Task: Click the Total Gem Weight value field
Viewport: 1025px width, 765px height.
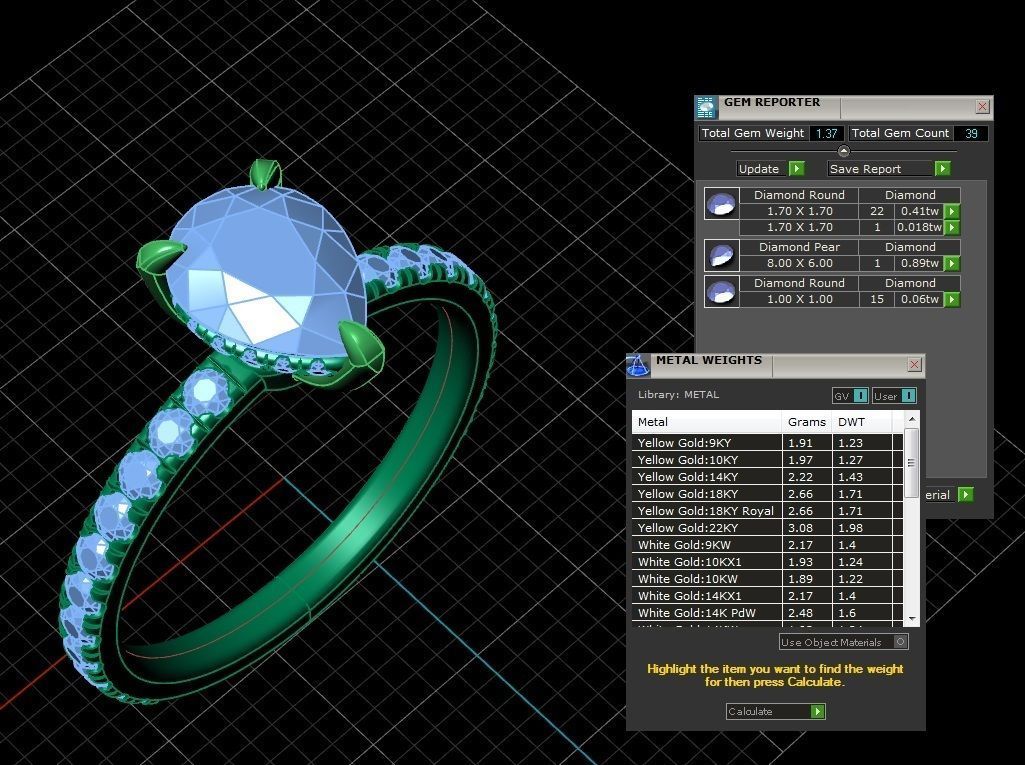Action: (x=826, y=133)
